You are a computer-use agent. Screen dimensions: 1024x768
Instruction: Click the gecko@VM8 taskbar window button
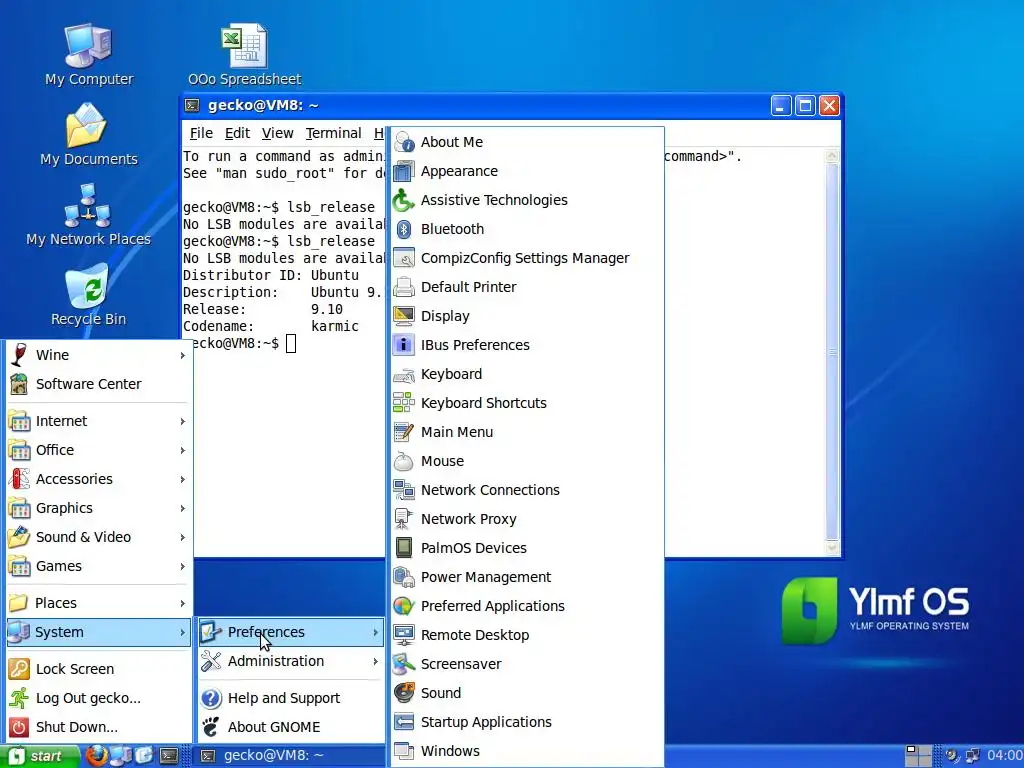pos(291,756)
